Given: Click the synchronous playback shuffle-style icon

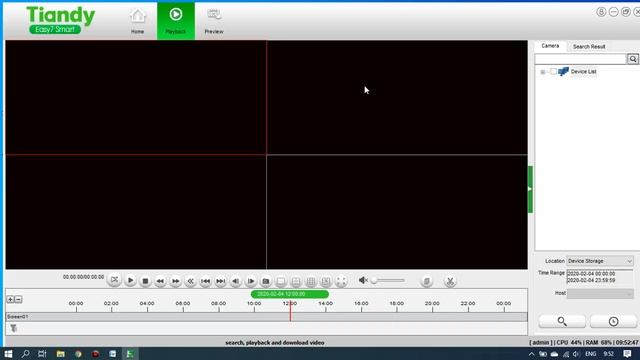Looking at the screenshot, I should click(x=114, y=280).
